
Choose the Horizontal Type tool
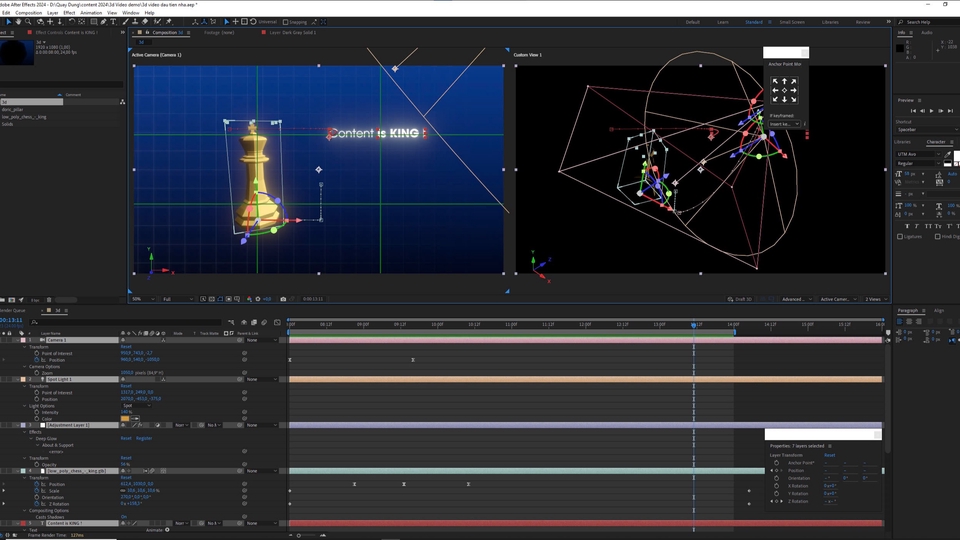tap(113, 21)
